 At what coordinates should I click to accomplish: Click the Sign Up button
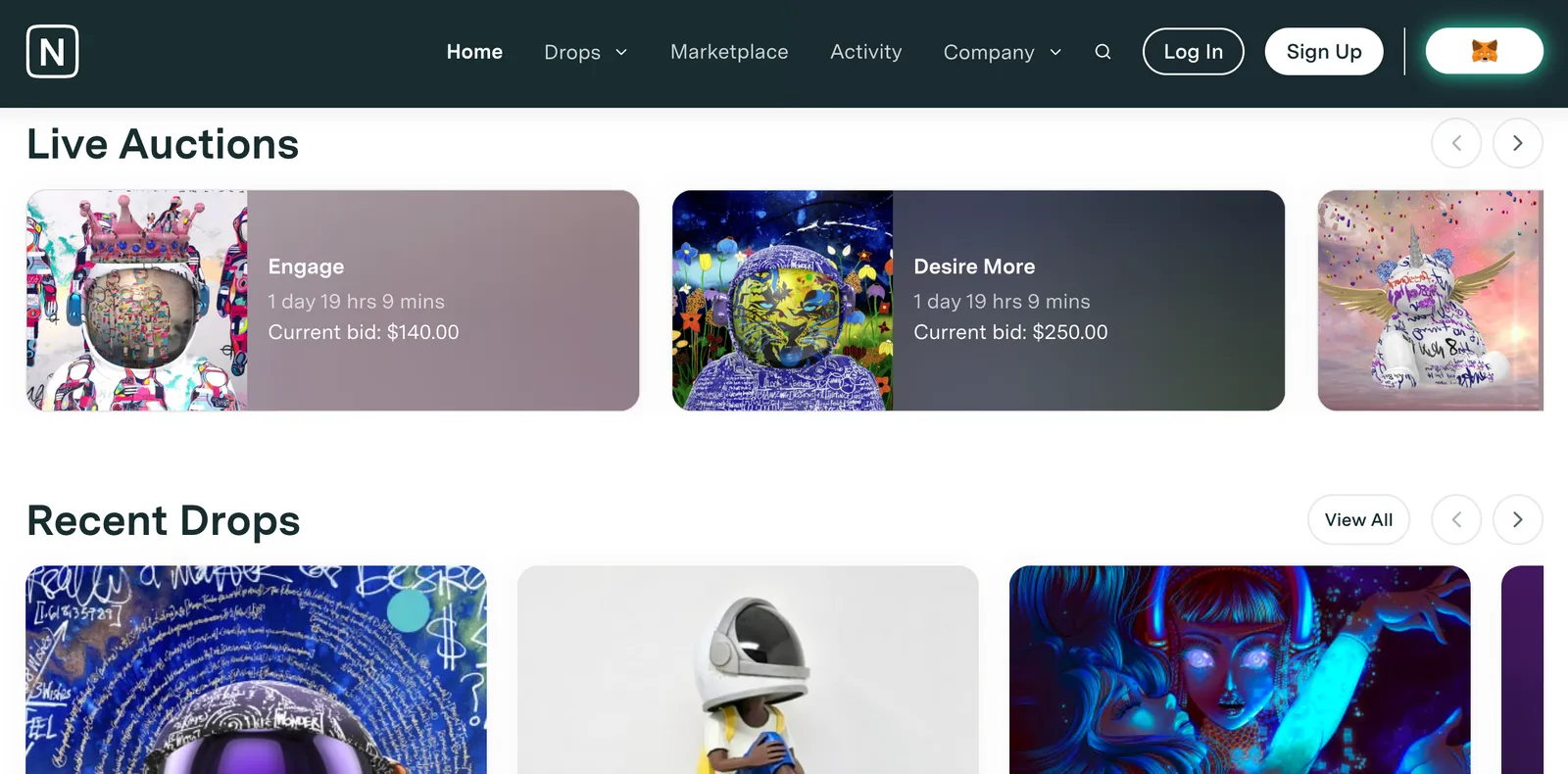pos(1324,52)
